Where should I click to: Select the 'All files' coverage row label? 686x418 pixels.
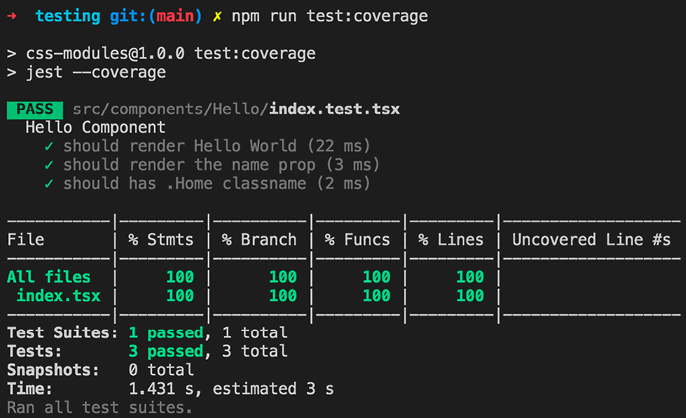[x=49, y=277]
